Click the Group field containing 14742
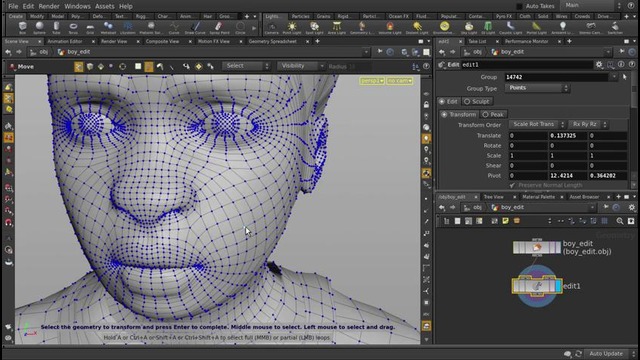640x360 pixels. [557, 77]
